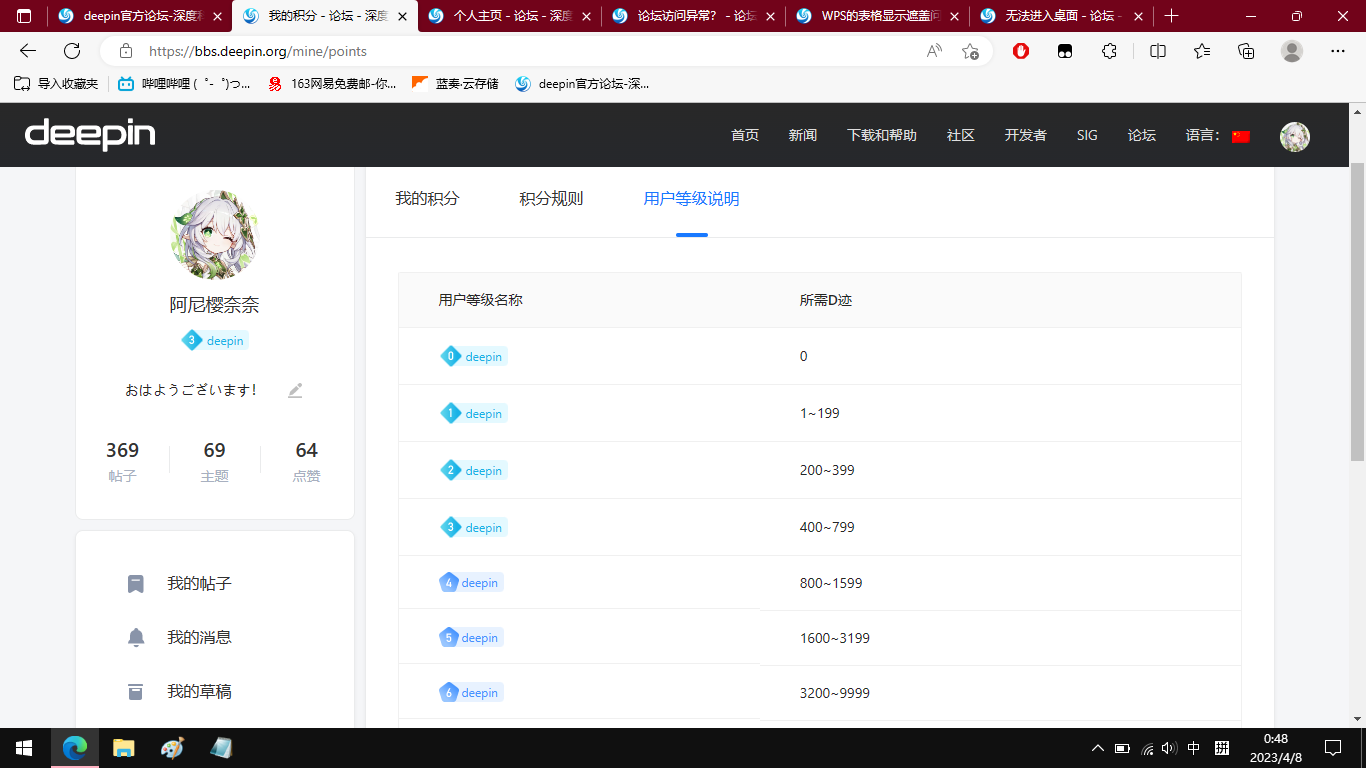Open the 163网易免费邮 bookmark

click(331, 84)
